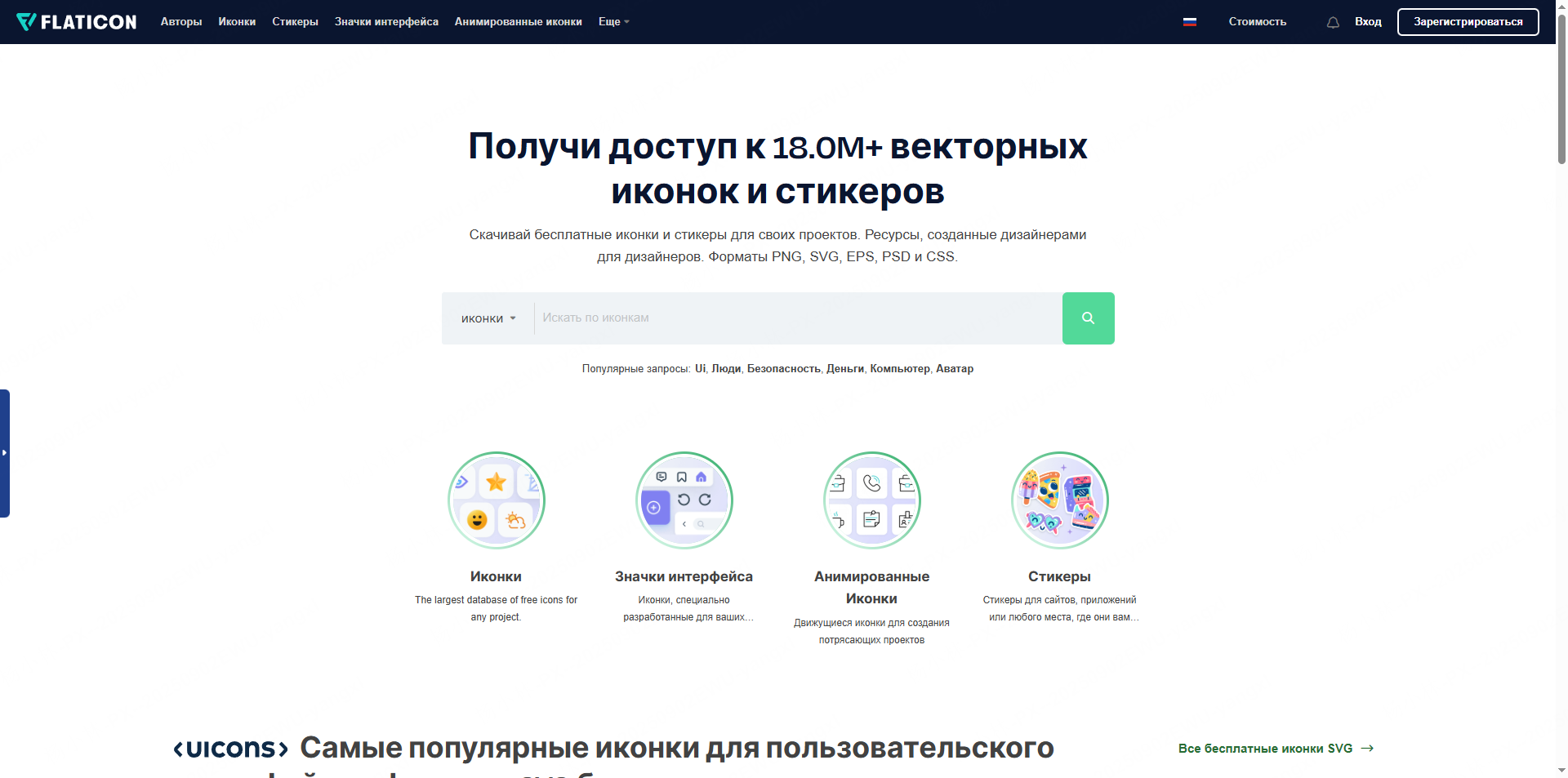Screen dimensions: 1568x778
Task: Click the scrollbar down arrow
Action: [1561, 770]
